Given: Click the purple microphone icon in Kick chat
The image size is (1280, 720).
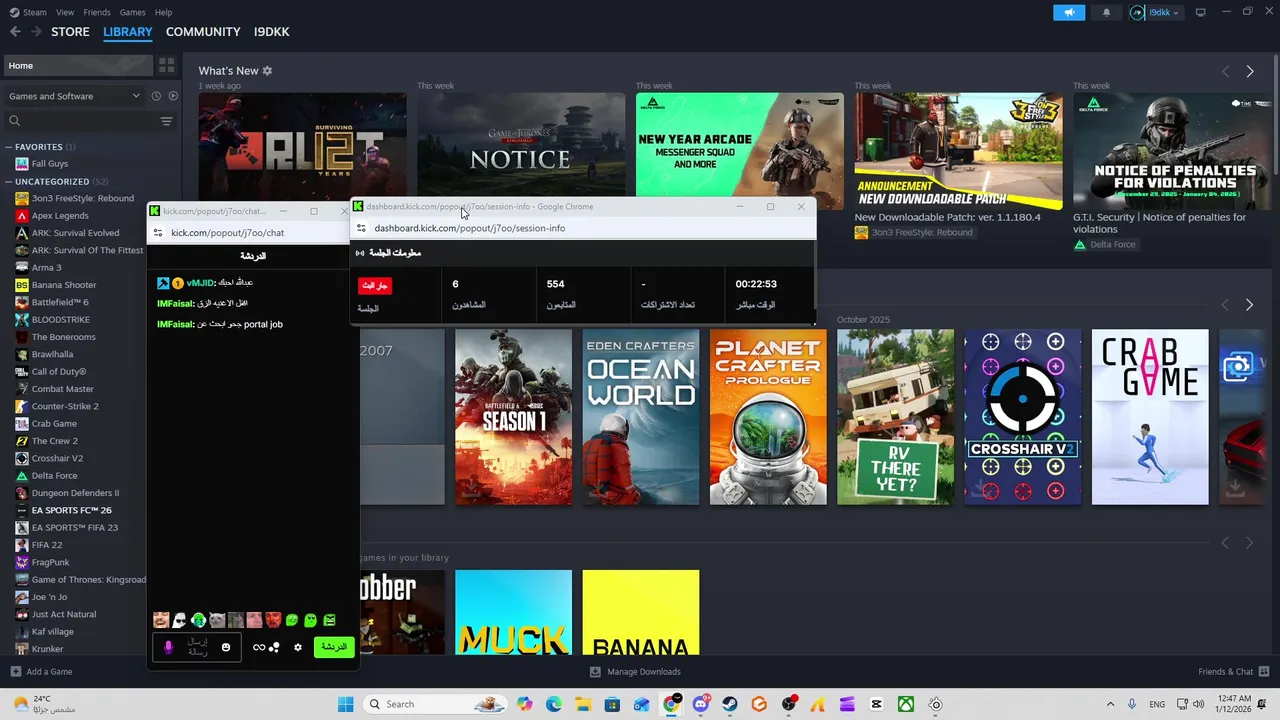Looking at the screenshot, I should pos(168,647).
